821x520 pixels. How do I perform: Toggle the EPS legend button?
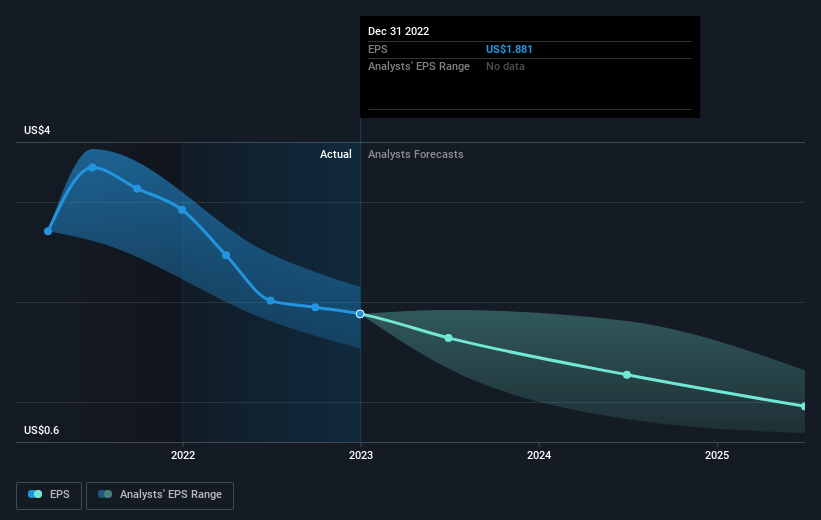pos(49,495)
